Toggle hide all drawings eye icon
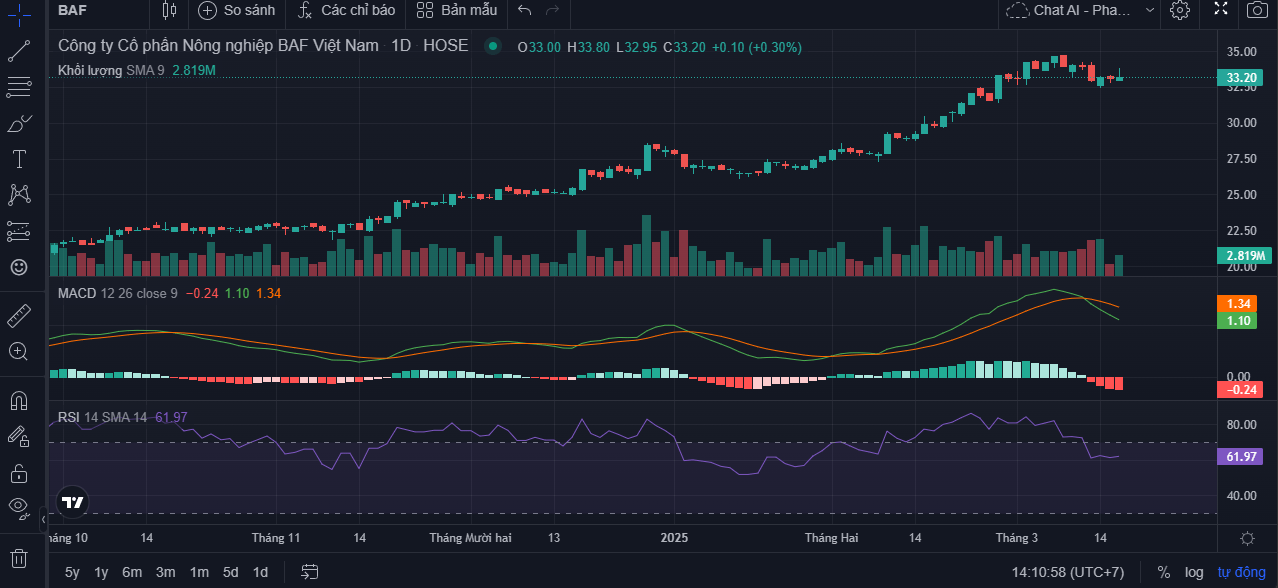1278x588 pixels. pyautogui.click(x=19, y=507)
